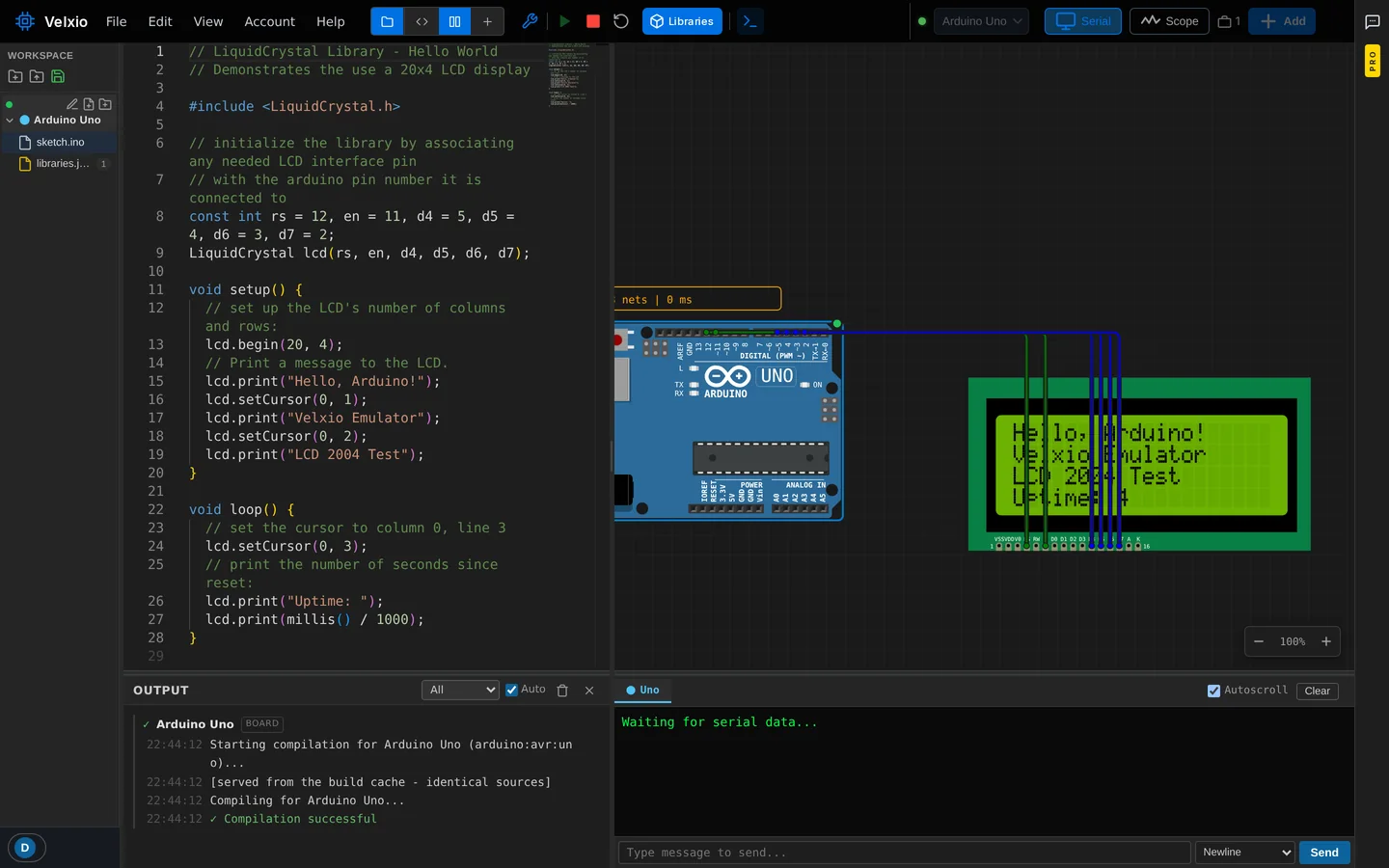Open the Libraries manager
The image size is (1389, 868).
[682, 21]
